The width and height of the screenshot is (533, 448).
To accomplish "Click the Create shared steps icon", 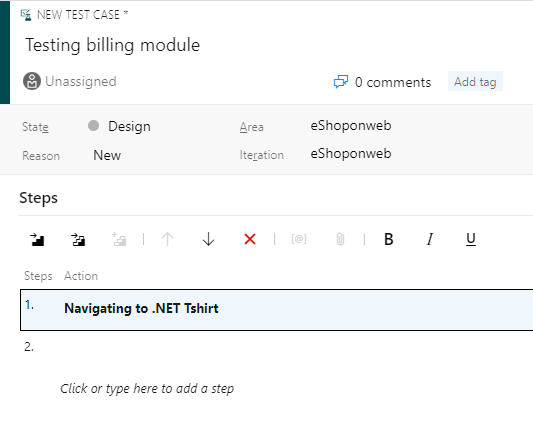I will click(119, 239).
